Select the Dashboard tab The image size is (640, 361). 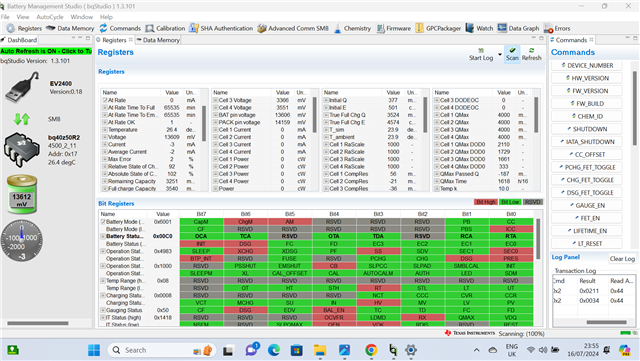coord(19,40)
